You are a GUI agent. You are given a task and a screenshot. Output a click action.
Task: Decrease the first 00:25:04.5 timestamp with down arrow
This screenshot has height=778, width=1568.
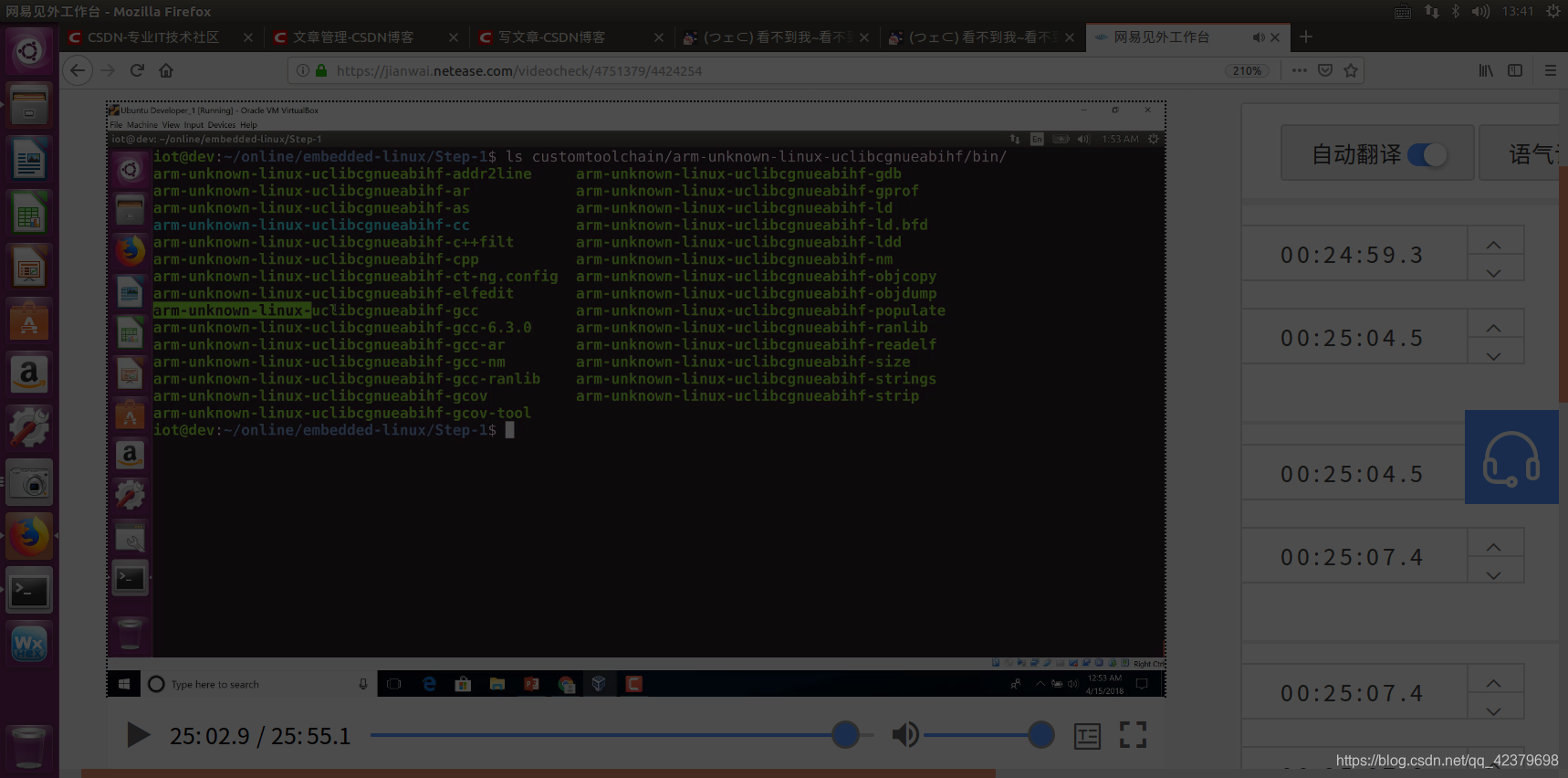click(1494, 355)
